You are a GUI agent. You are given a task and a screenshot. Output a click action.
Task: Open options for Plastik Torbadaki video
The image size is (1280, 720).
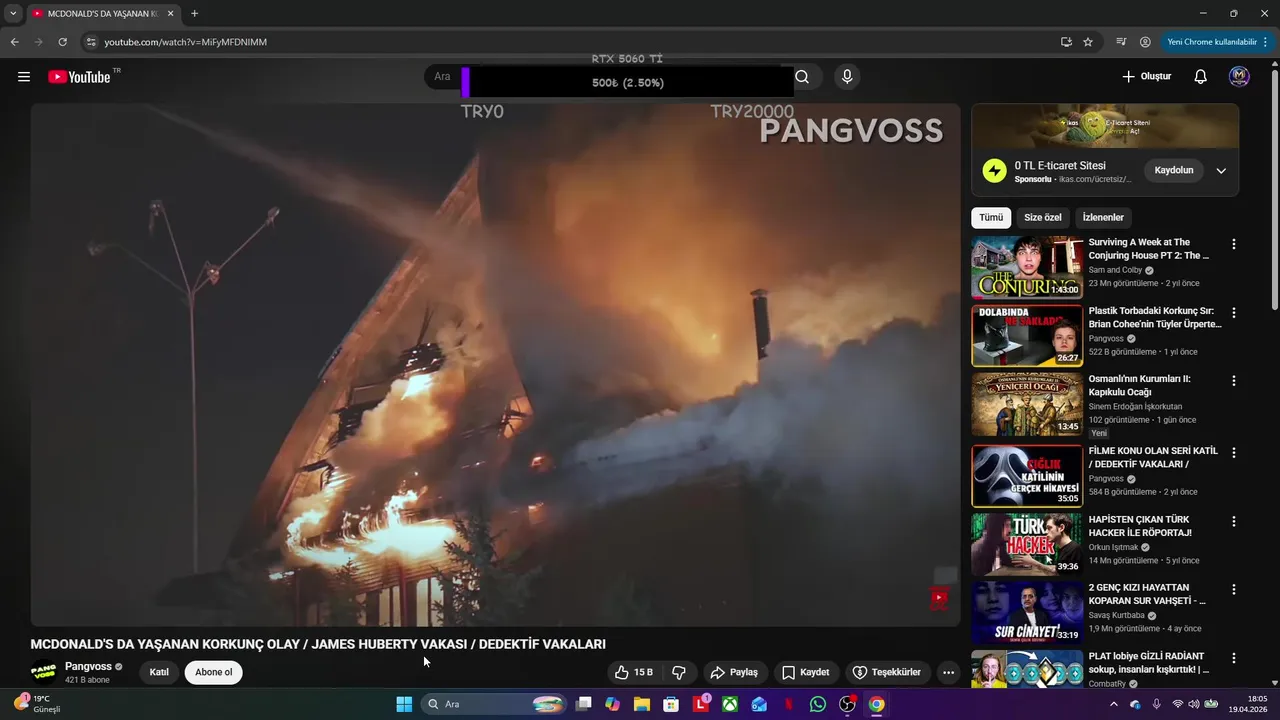(x=1233, y=313)
